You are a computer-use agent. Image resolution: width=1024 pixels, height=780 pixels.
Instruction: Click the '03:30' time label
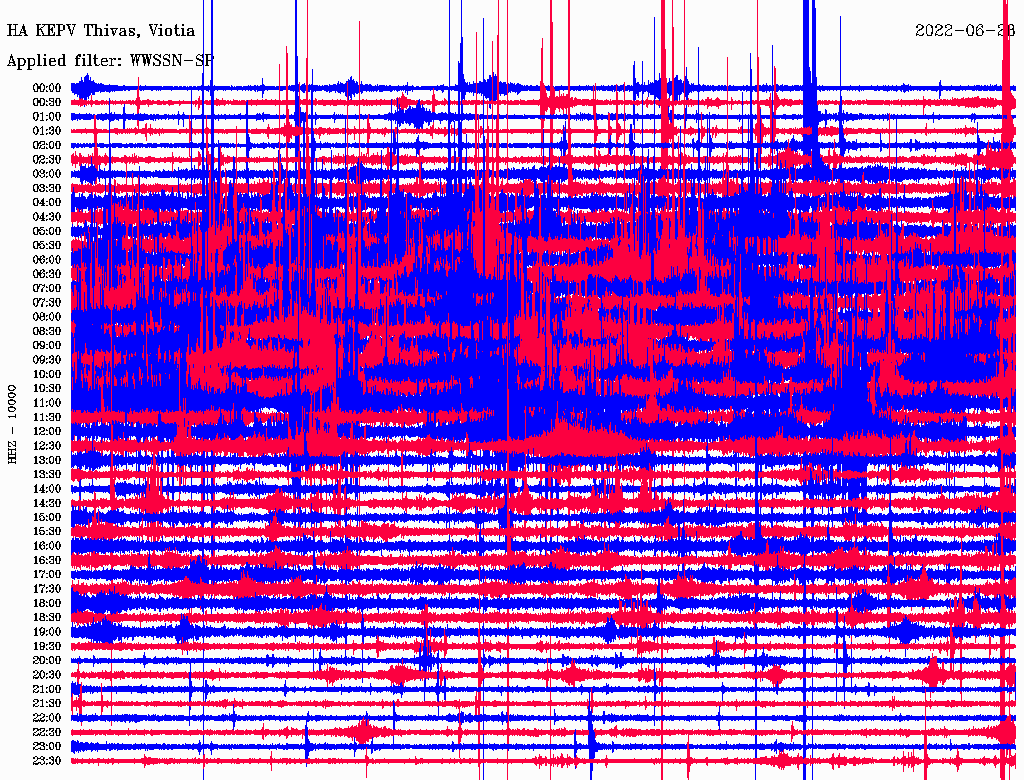click(47, 188)
